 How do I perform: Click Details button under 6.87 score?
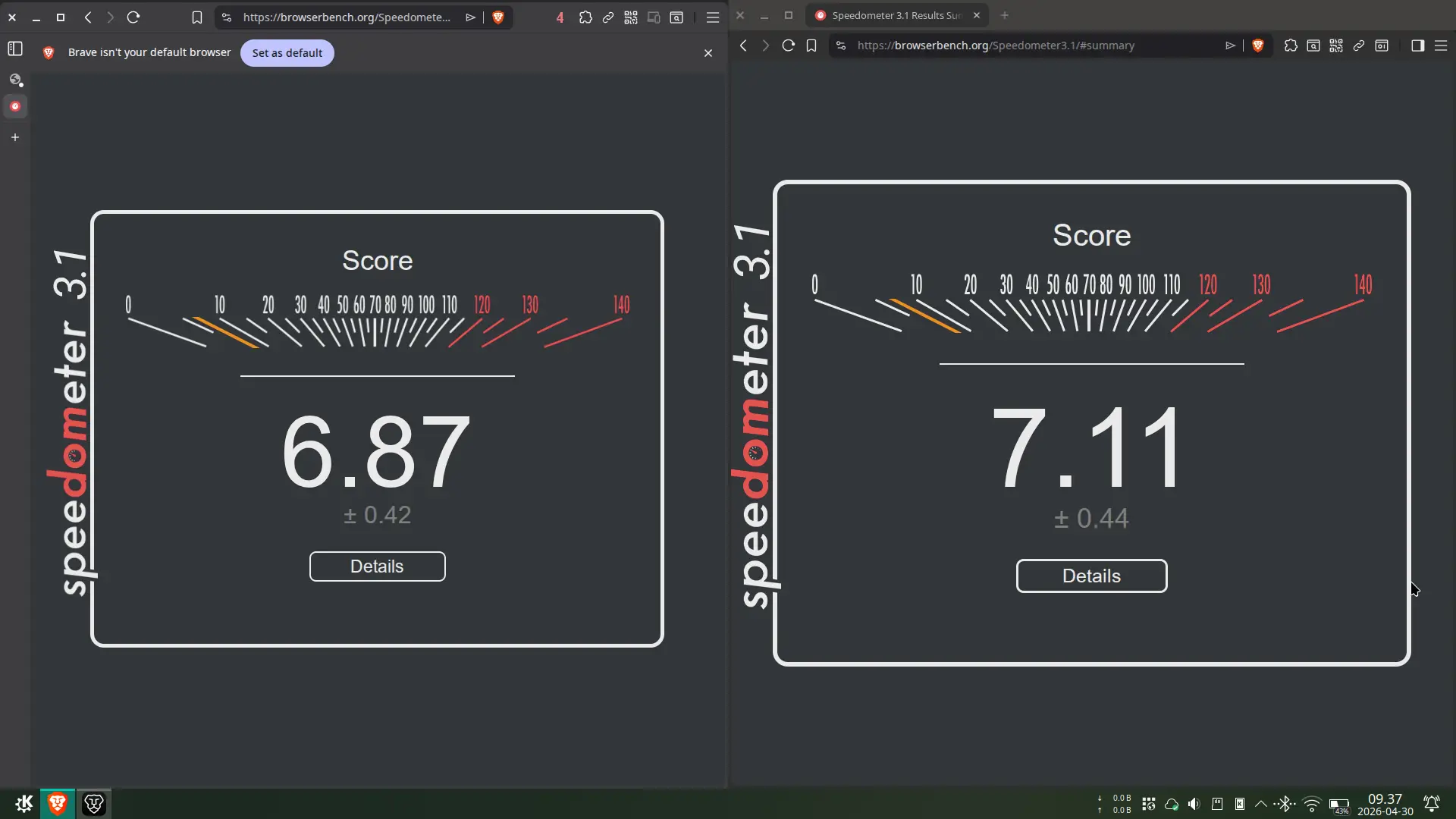point(377,566)
